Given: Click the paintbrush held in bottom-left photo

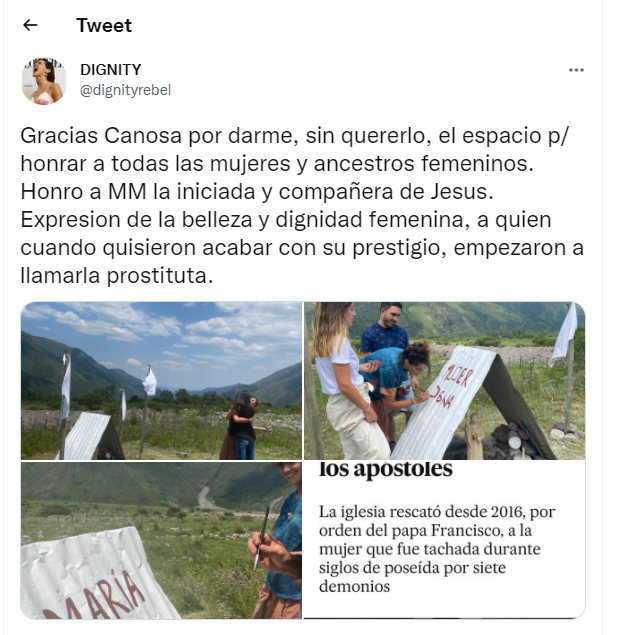Looking at the screenshot, I should (262, 539).
